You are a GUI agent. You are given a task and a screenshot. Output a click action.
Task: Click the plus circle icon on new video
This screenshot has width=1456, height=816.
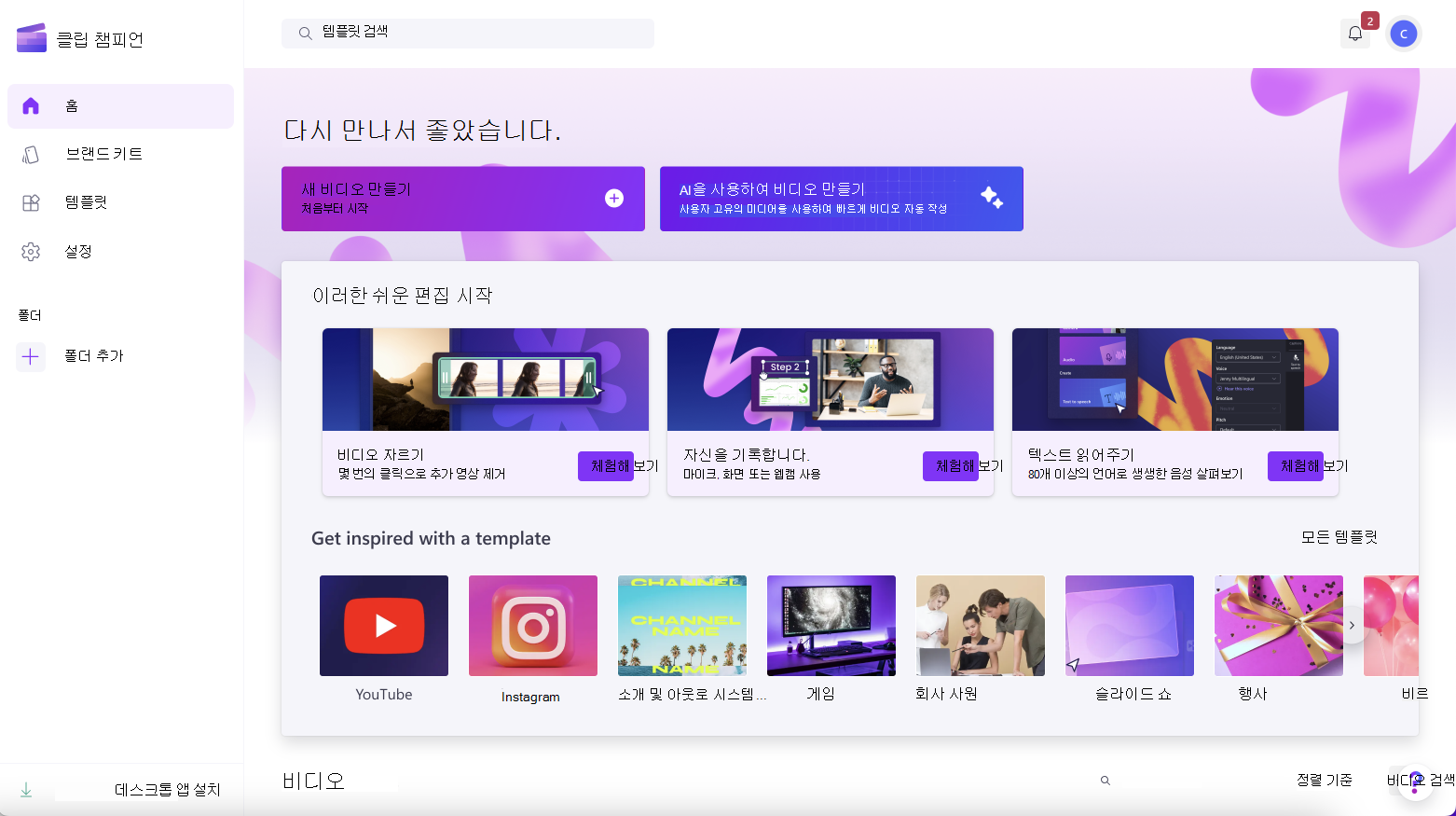click(x=614, y=198)
